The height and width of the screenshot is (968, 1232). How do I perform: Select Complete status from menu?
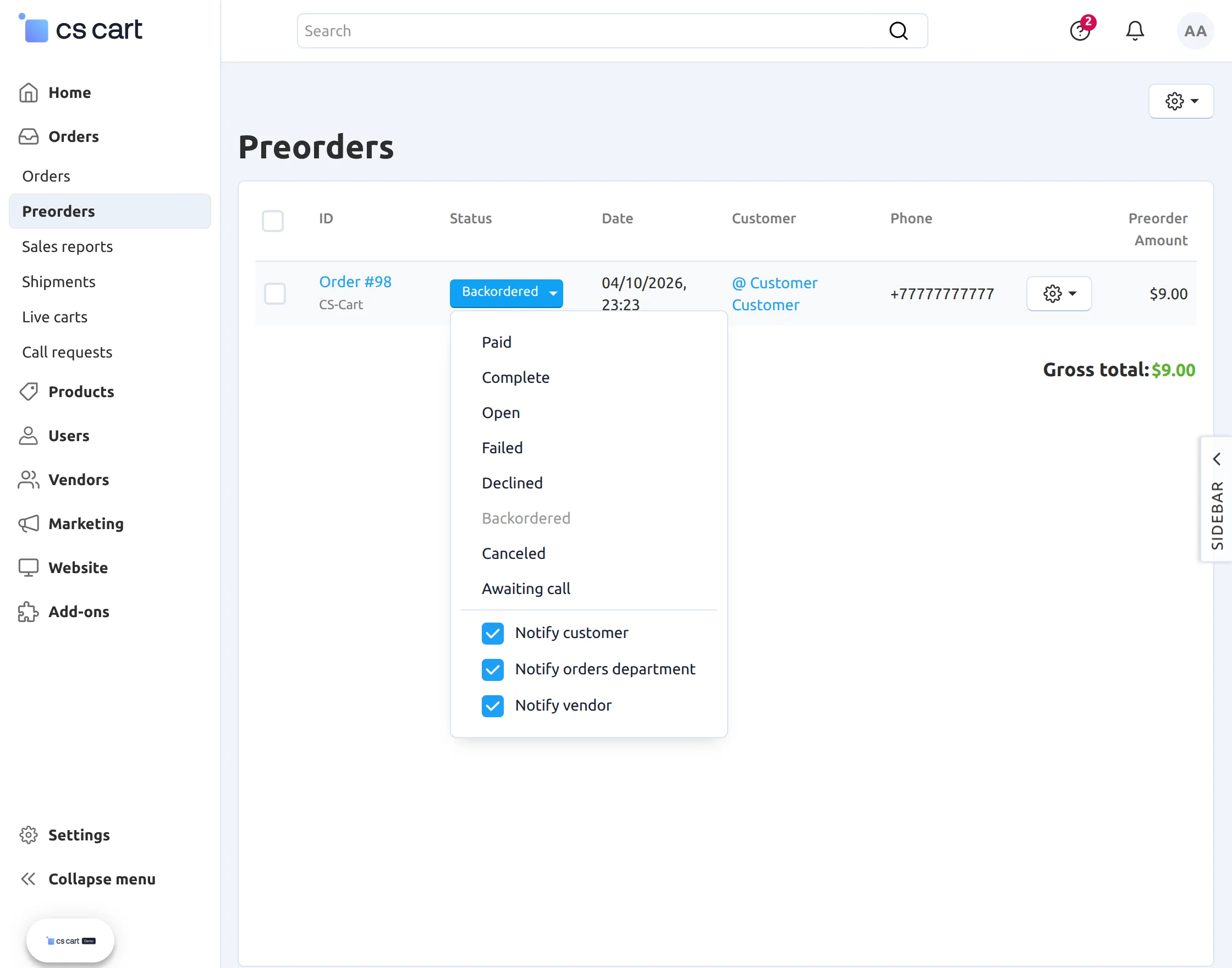(x=515, y=377)
